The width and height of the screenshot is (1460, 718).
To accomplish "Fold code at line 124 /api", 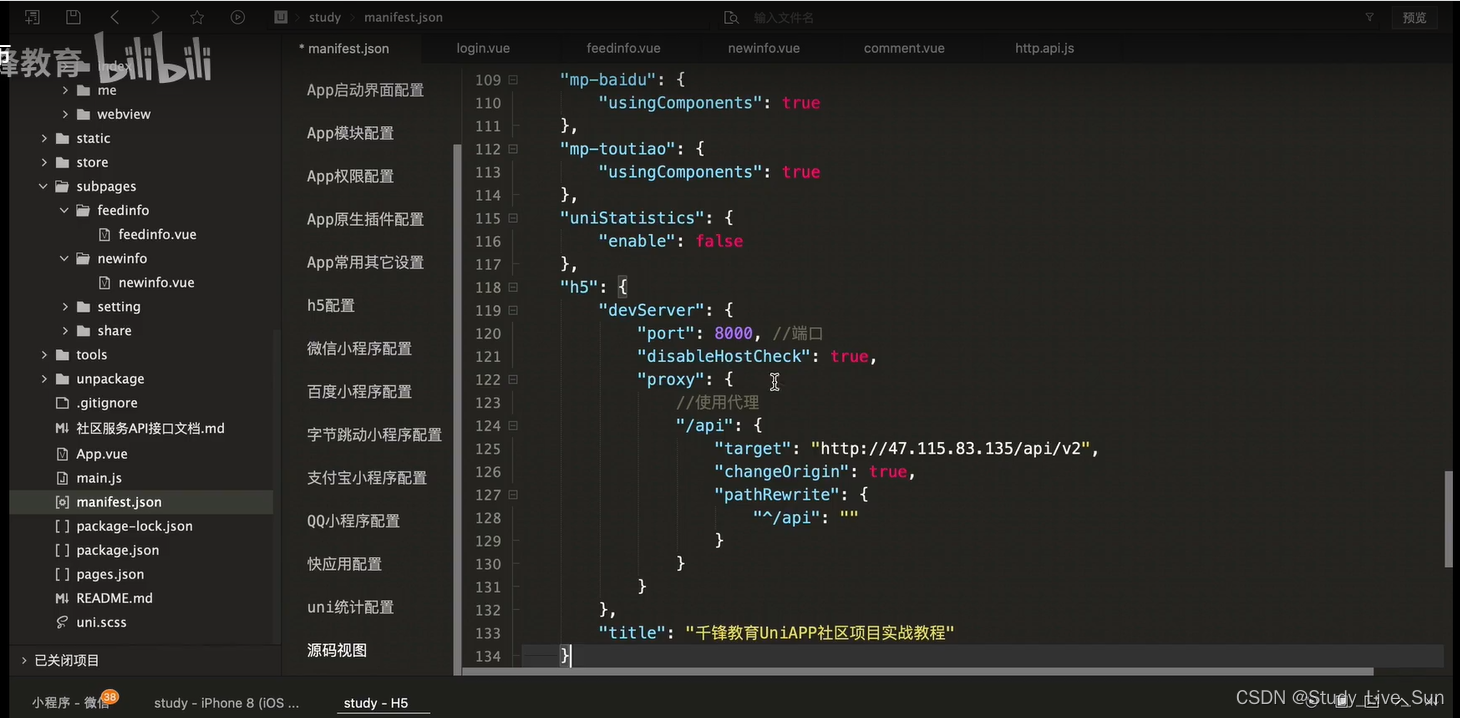I will pyautogui.click(x=513, y=425).
